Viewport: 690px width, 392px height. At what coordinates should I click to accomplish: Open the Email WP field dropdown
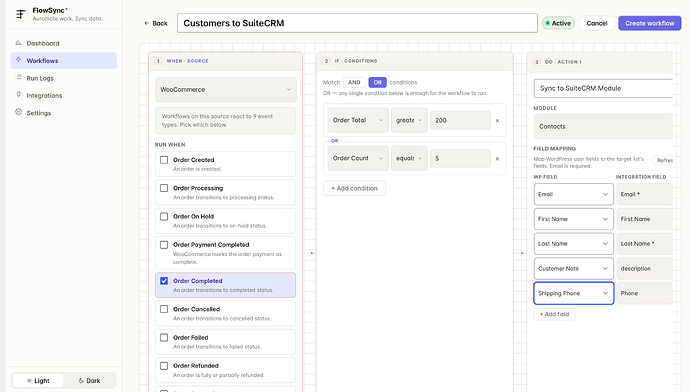573,194
